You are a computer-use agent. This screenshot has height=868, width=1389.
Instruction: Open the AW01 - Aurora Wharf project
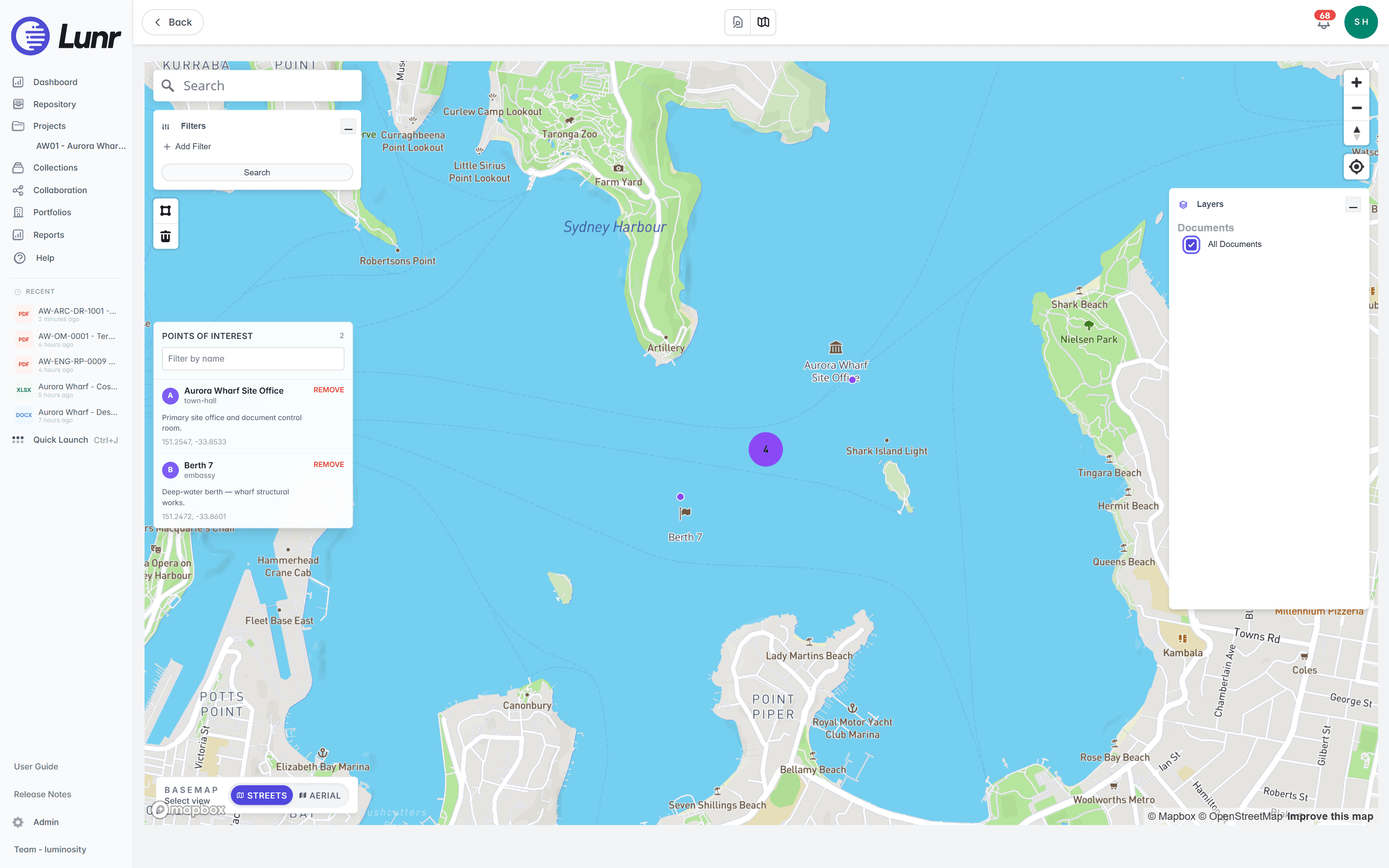point(81,146)
